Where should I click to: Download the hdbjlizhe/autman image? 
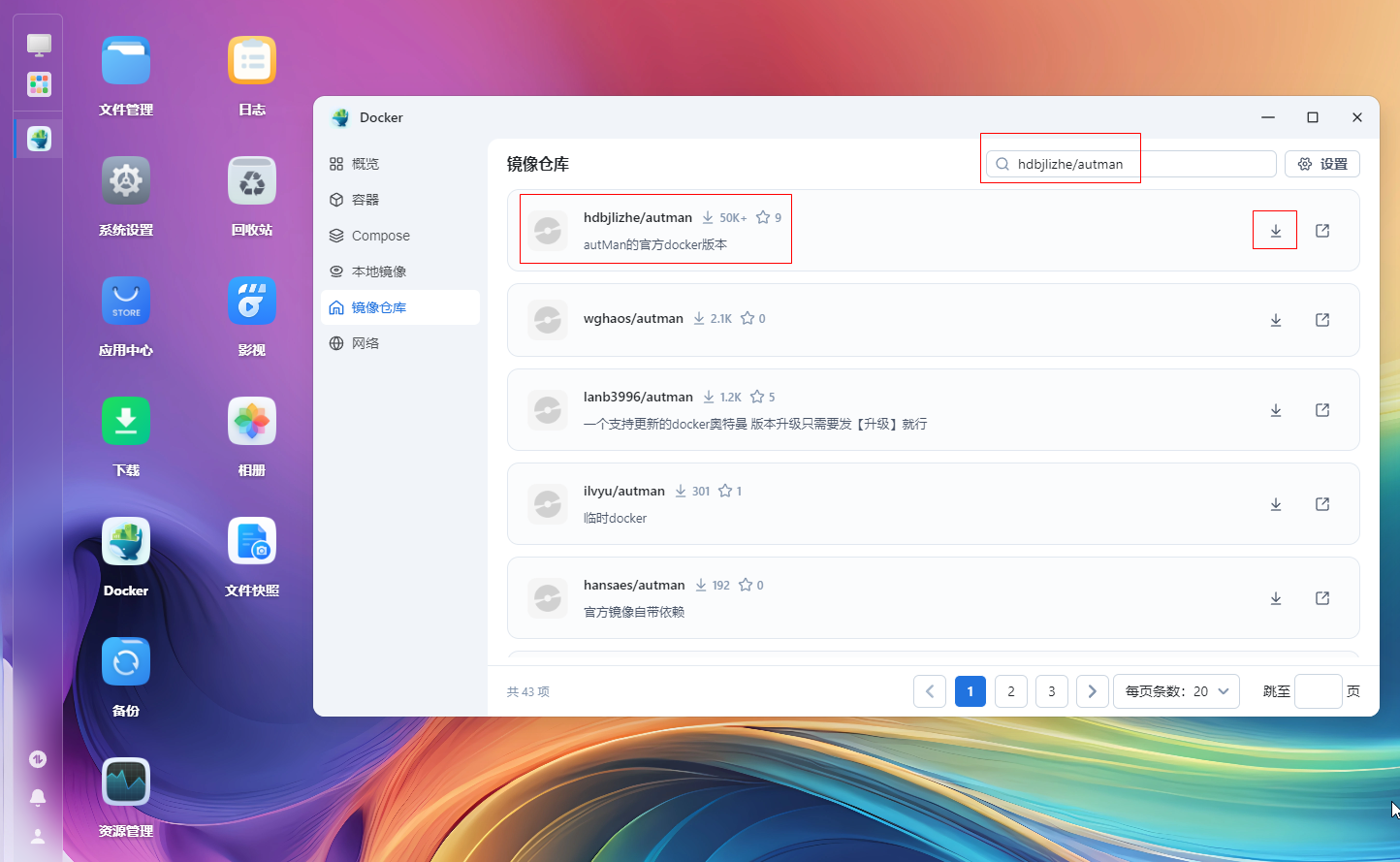[1276, 231]
